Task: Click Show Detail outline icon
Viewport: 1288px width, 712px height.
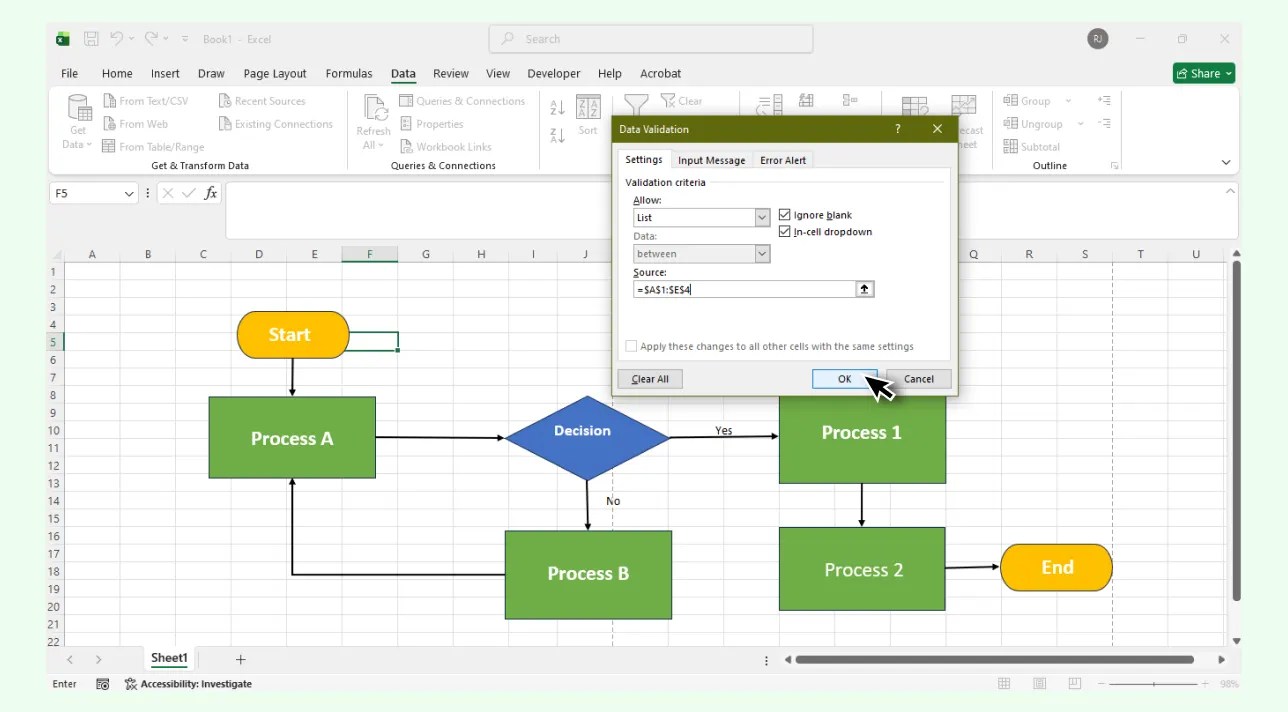Action: (1104, 101)
